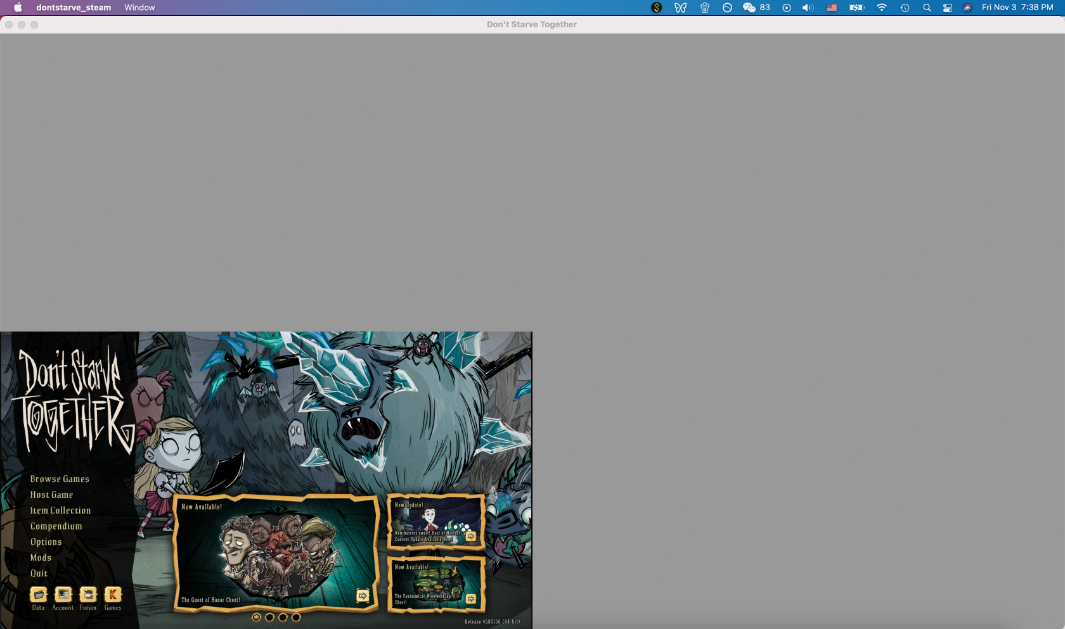Select the fourth banner page dot
The image size is (1065, 629).
(x=296, y=617)
